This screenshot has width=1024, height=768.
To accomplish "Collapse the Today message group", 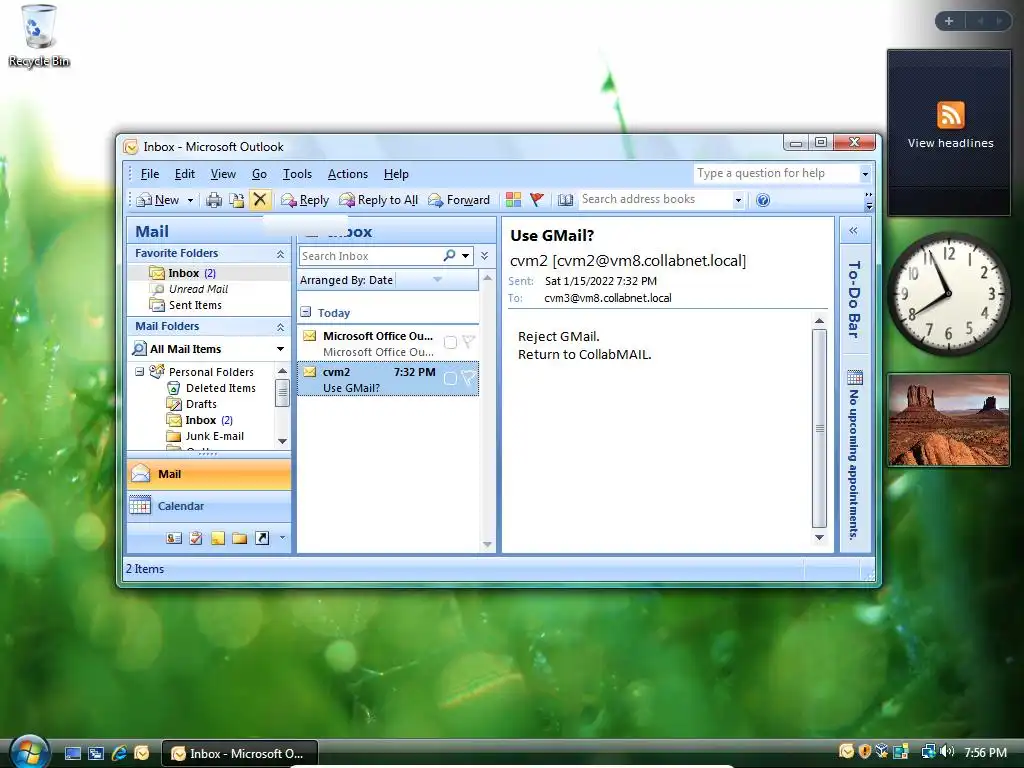I will point(306,312).
